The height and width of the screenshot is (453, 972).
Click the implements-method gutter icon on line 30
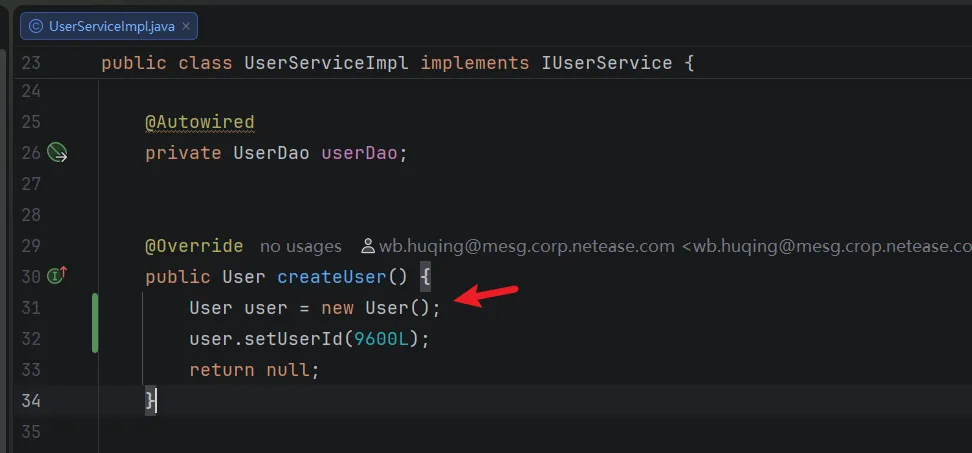(x=57, y=275)
